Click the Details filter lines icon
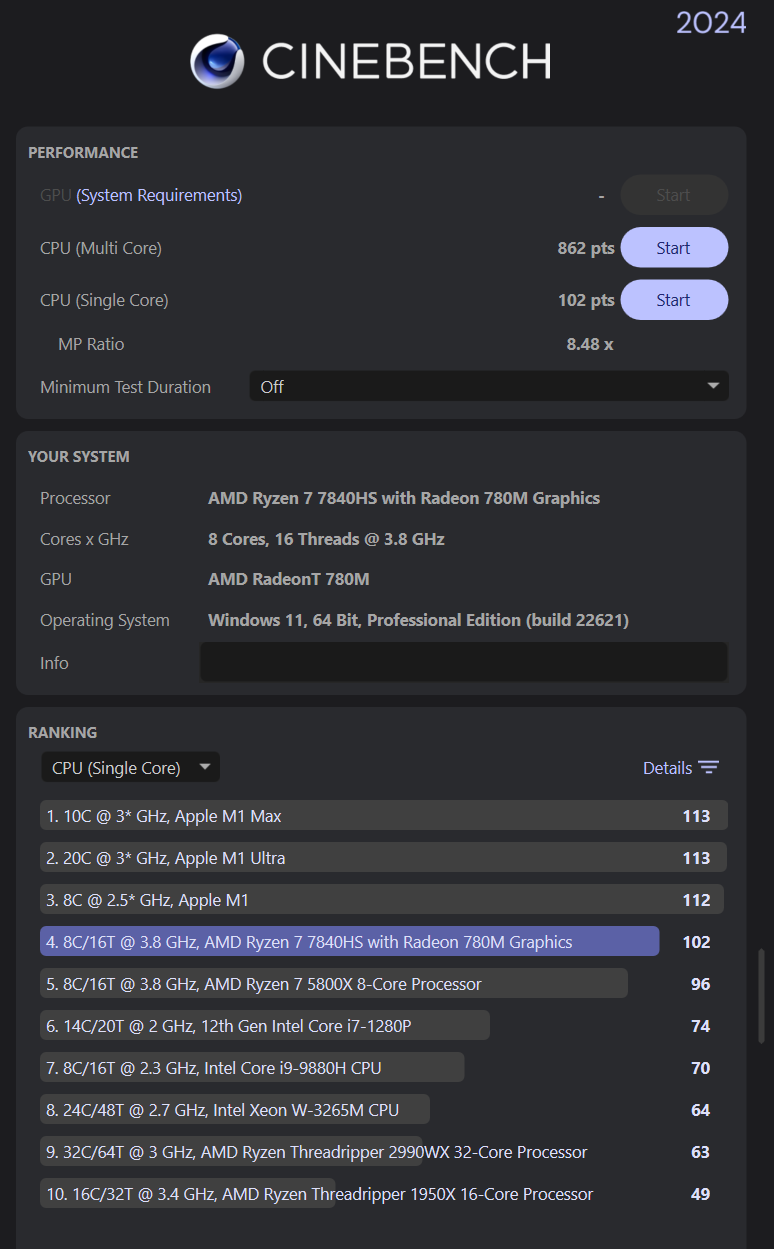The height and width of the screenshot is (1249, 774). click(x=709, y=768)
